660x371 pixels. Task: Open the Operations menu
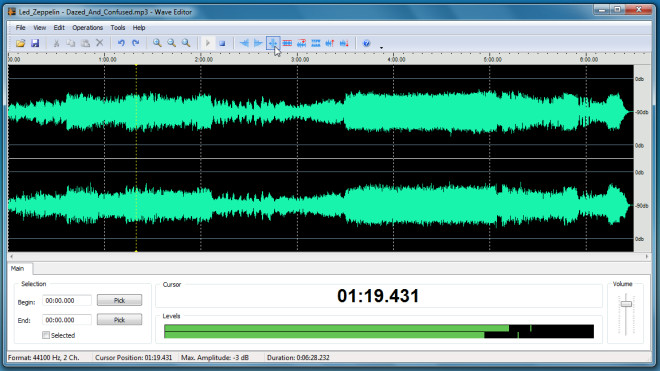click(x=88, y=28)
